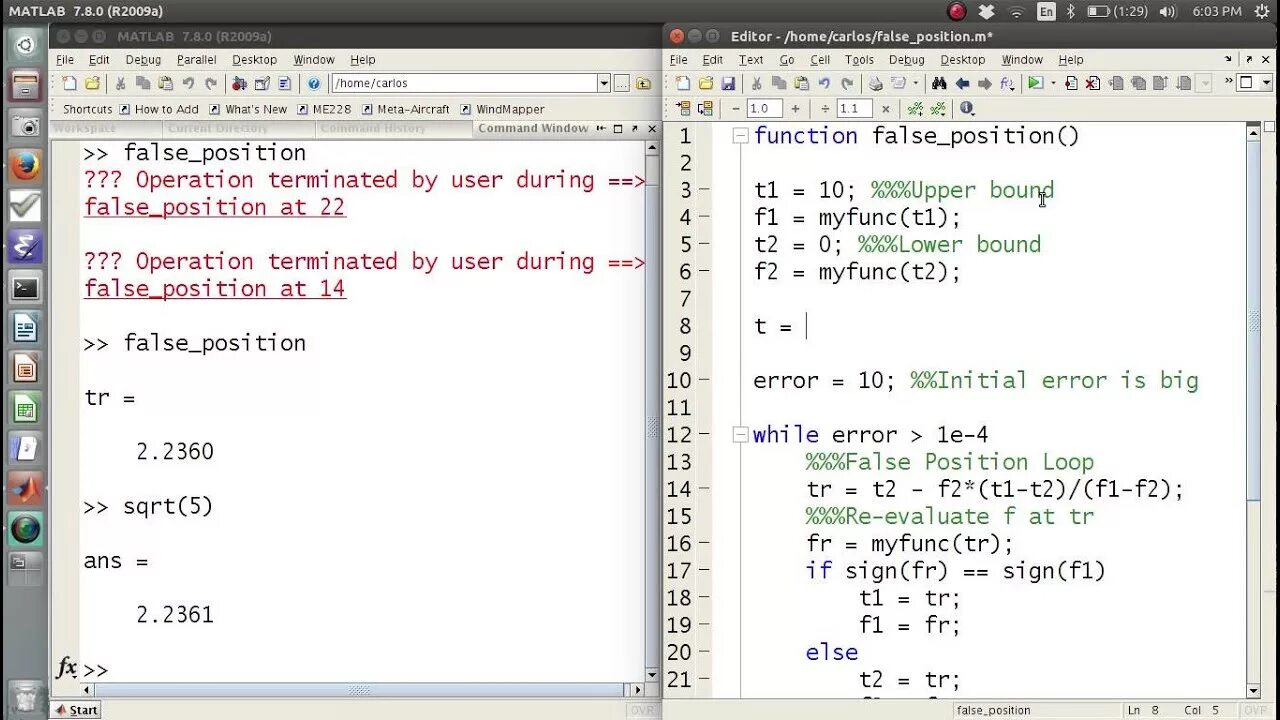Viewport: 1280px width, 720px height.
Task: Open Text menu in Editor
Action: pos(751,60)
